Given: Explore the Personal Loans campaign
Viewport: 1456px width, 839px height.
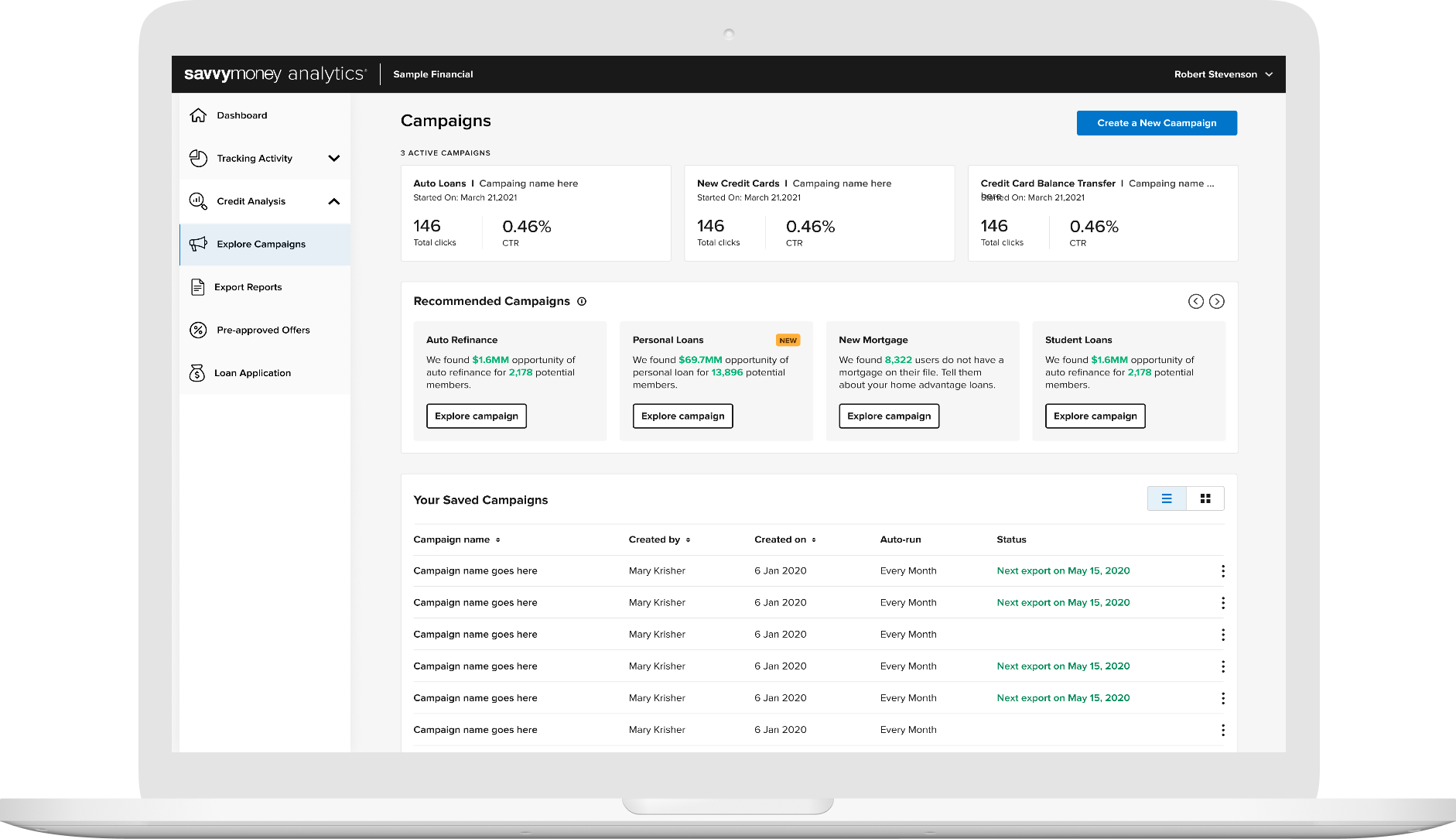Looking at the screenshot, I should pos(682,416).
